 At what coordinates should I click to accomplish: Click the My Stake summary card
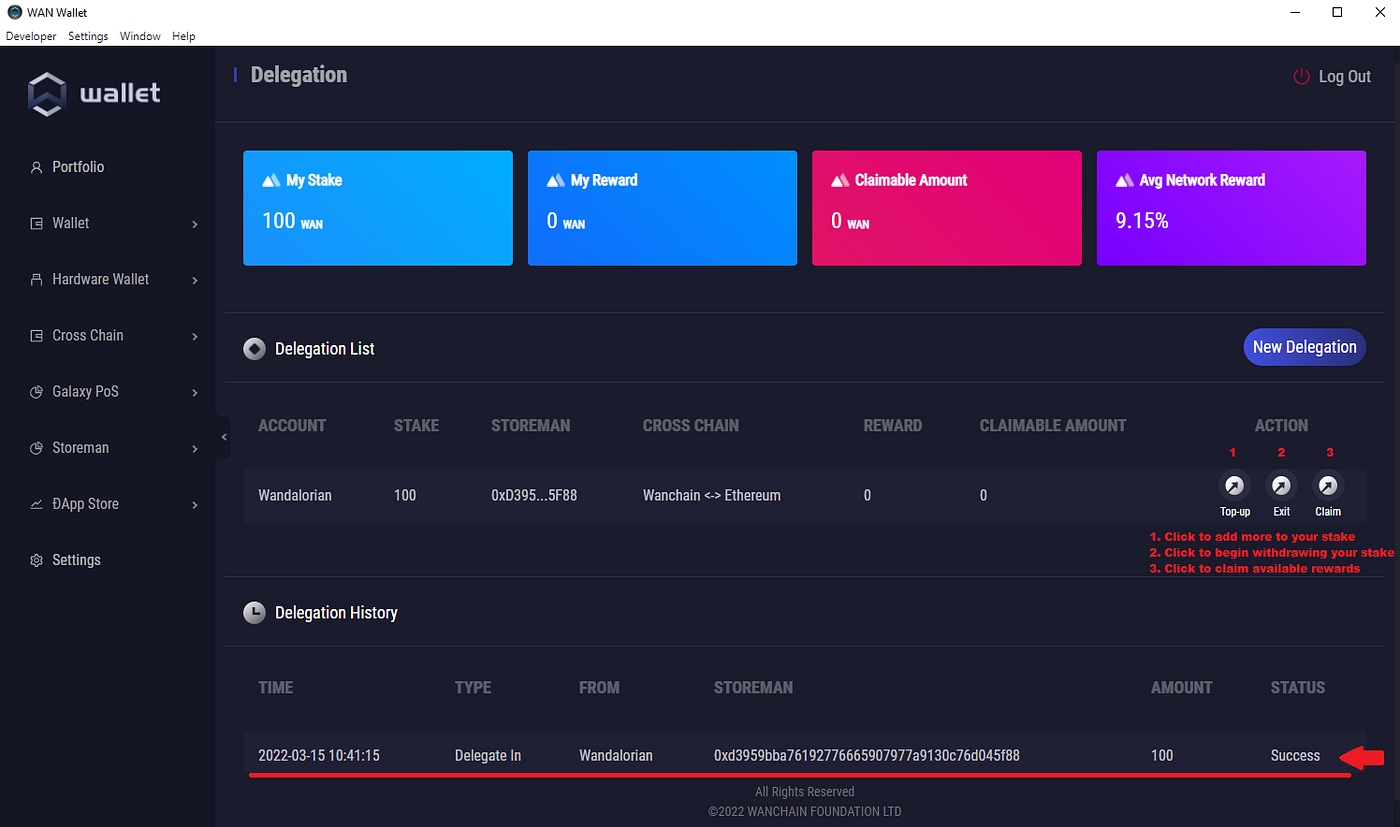pos(378,208)
